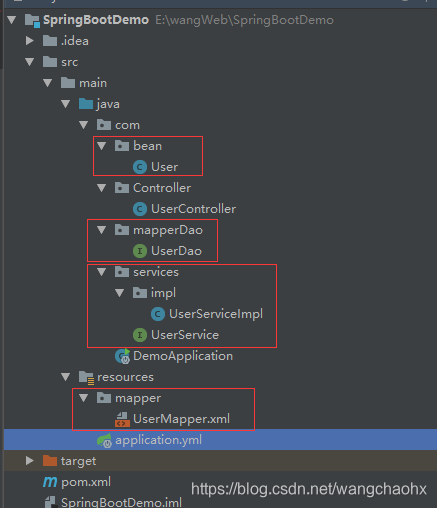Collapse the SpringBootDemo project root arrow
Viewport: 437px width, 508px height.
[x=12, y=20]
